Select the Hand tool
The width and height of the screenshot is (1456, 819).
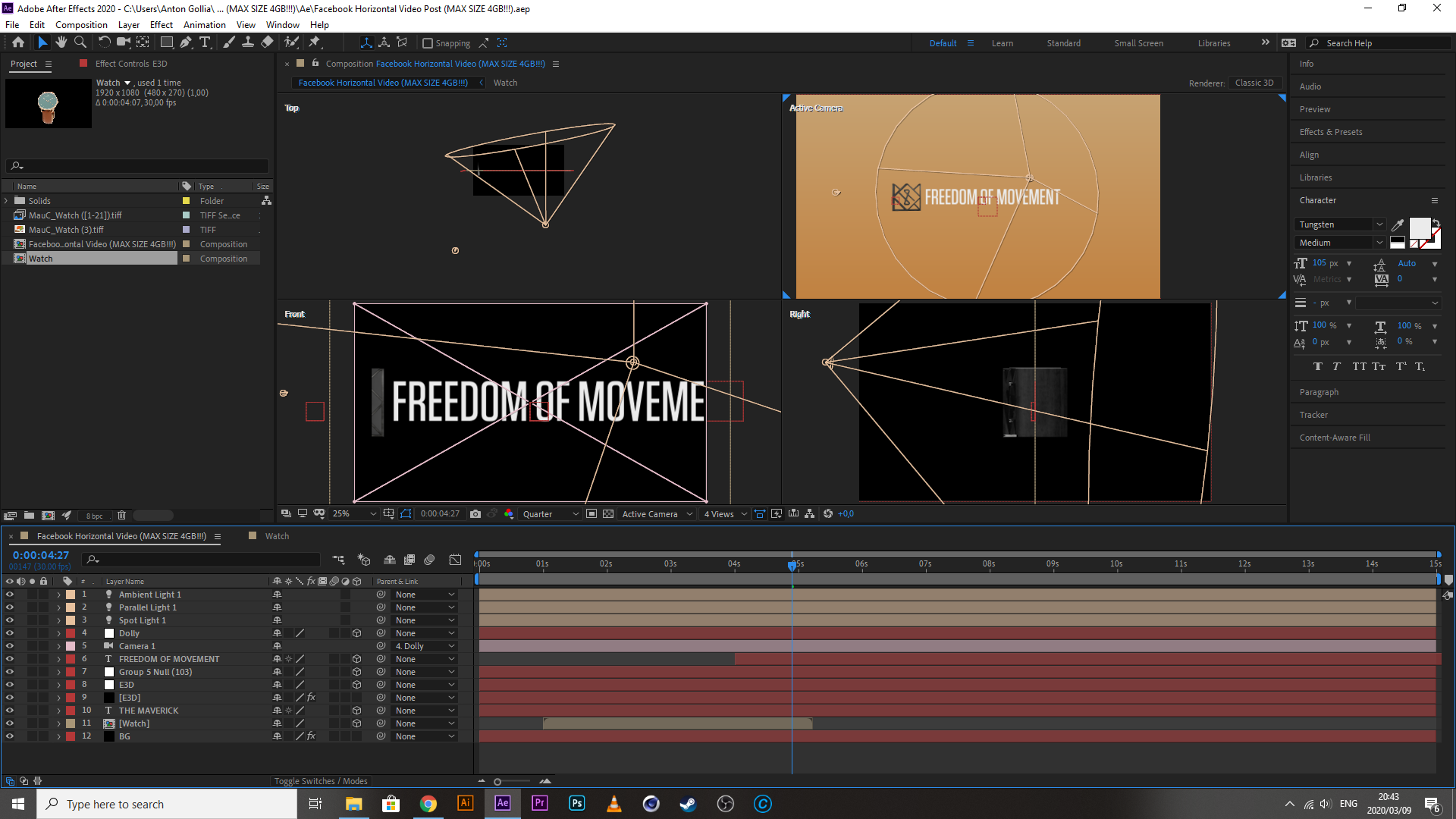tap(61, 42)
